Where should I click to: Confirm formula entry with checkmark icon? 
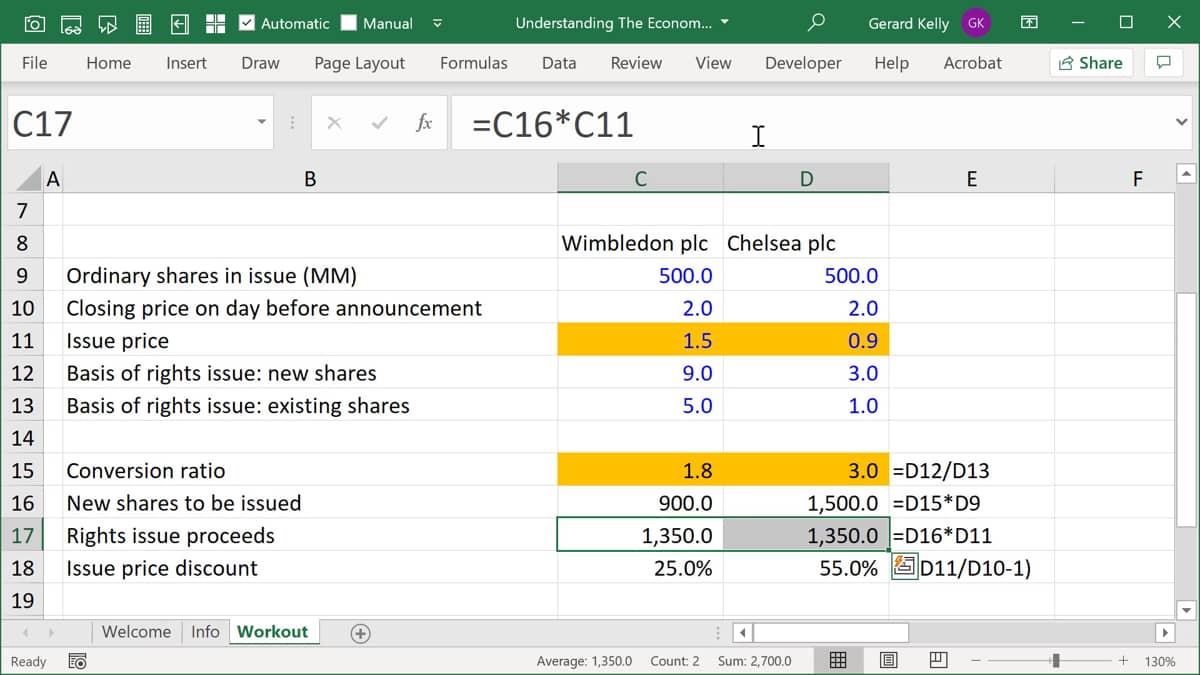[x=379, y=123]
